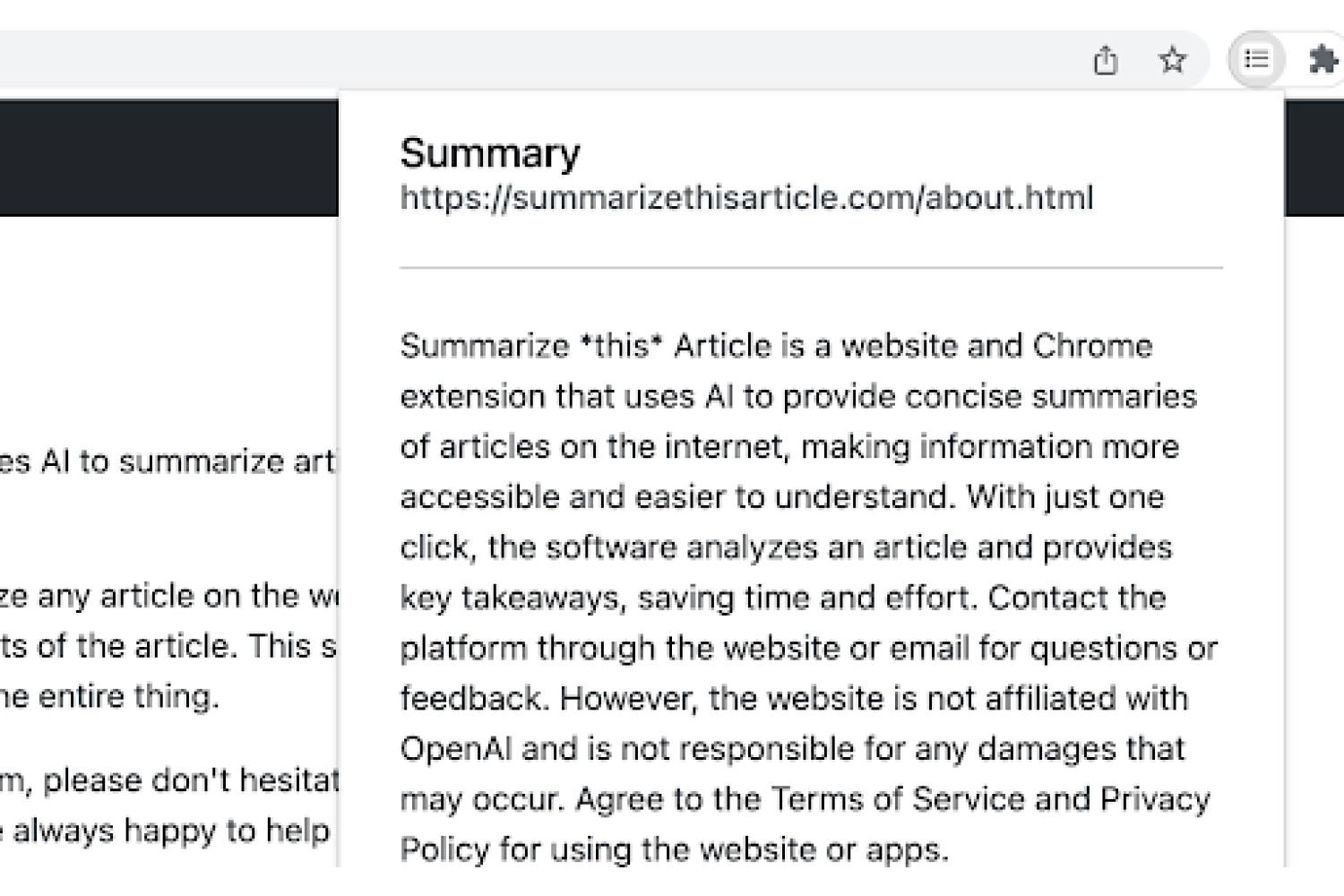Click the Summary heading in popup
The height and width of the screenshot is (896, 1344).
click(490, 153)
